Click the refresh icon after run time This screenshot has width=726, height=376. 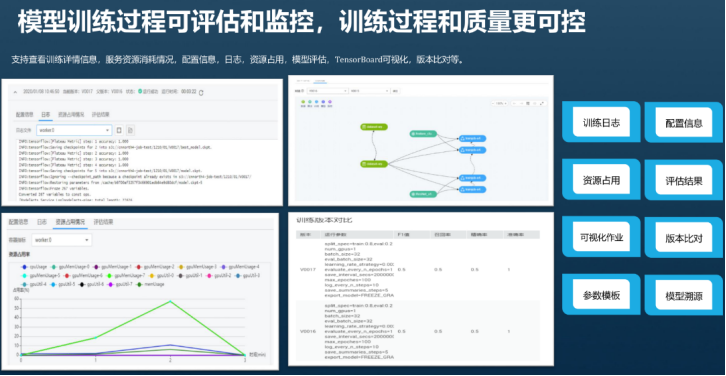(x=201, y=93)
